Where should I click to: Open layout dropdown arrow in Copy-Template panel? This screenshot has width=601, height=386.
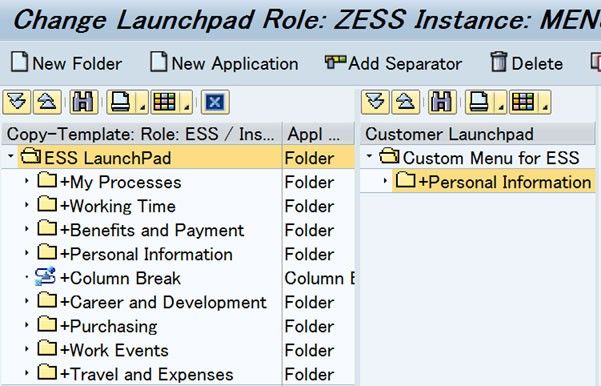point(187,102)
